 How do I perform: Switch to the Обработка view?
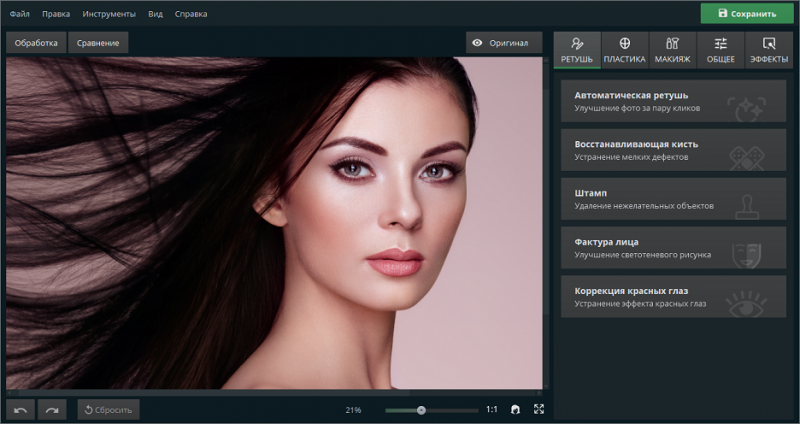36,43
